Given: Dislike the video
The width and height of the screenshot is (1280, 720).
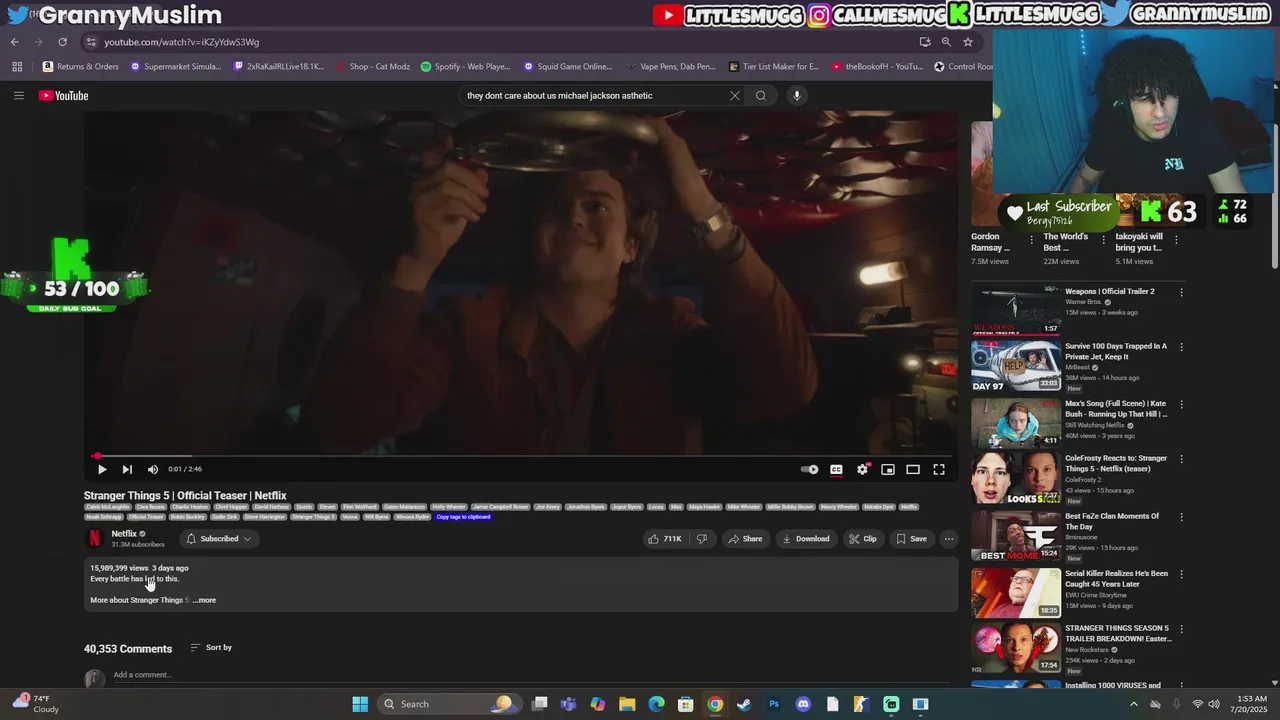Looking at the screenshot, I should pyautogui.click(x=702, y=539).
